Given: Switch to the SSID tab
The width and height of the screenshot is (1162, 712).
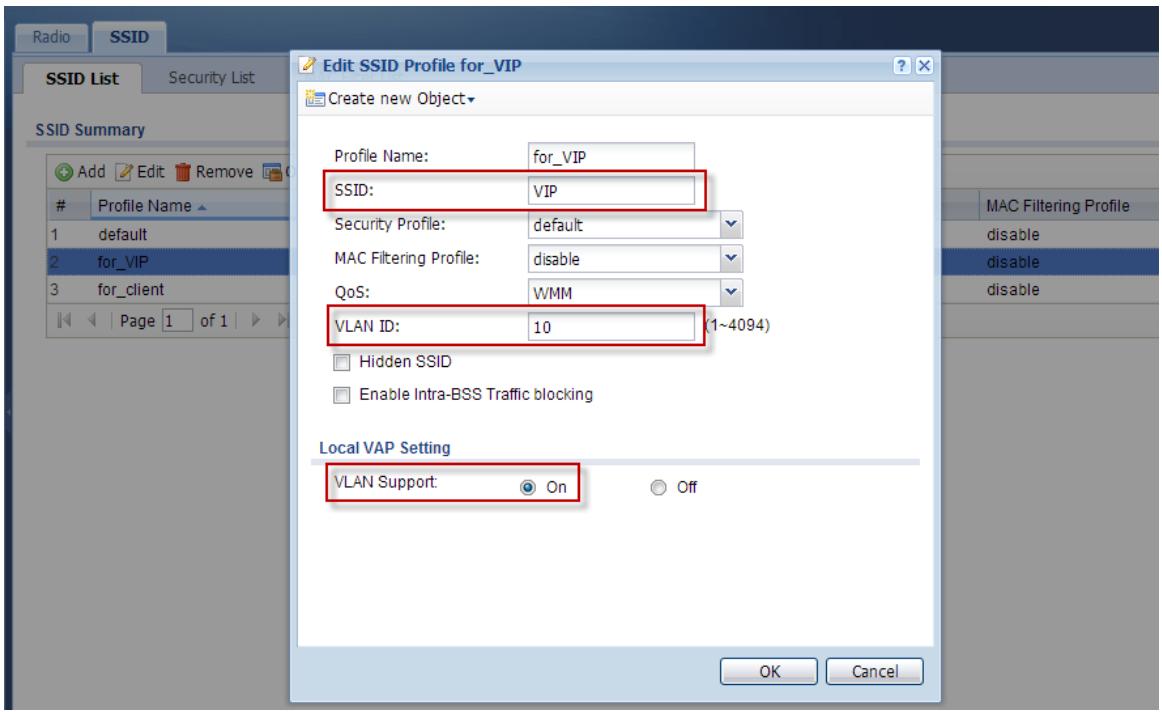Looking at the screenshot, I should pyautogui.click(x=129, y=37).
